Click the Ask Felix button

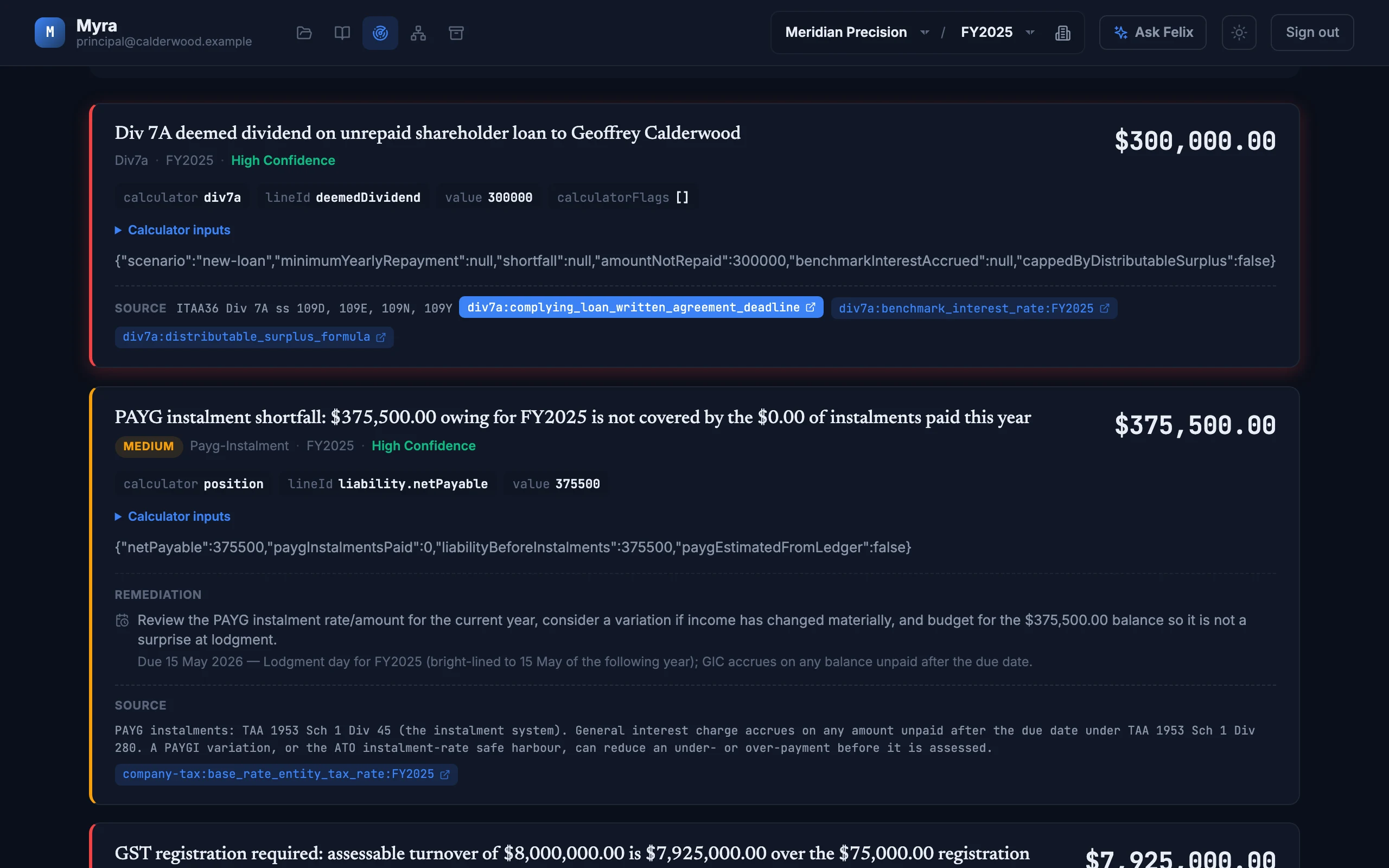tap(1152, 33)
